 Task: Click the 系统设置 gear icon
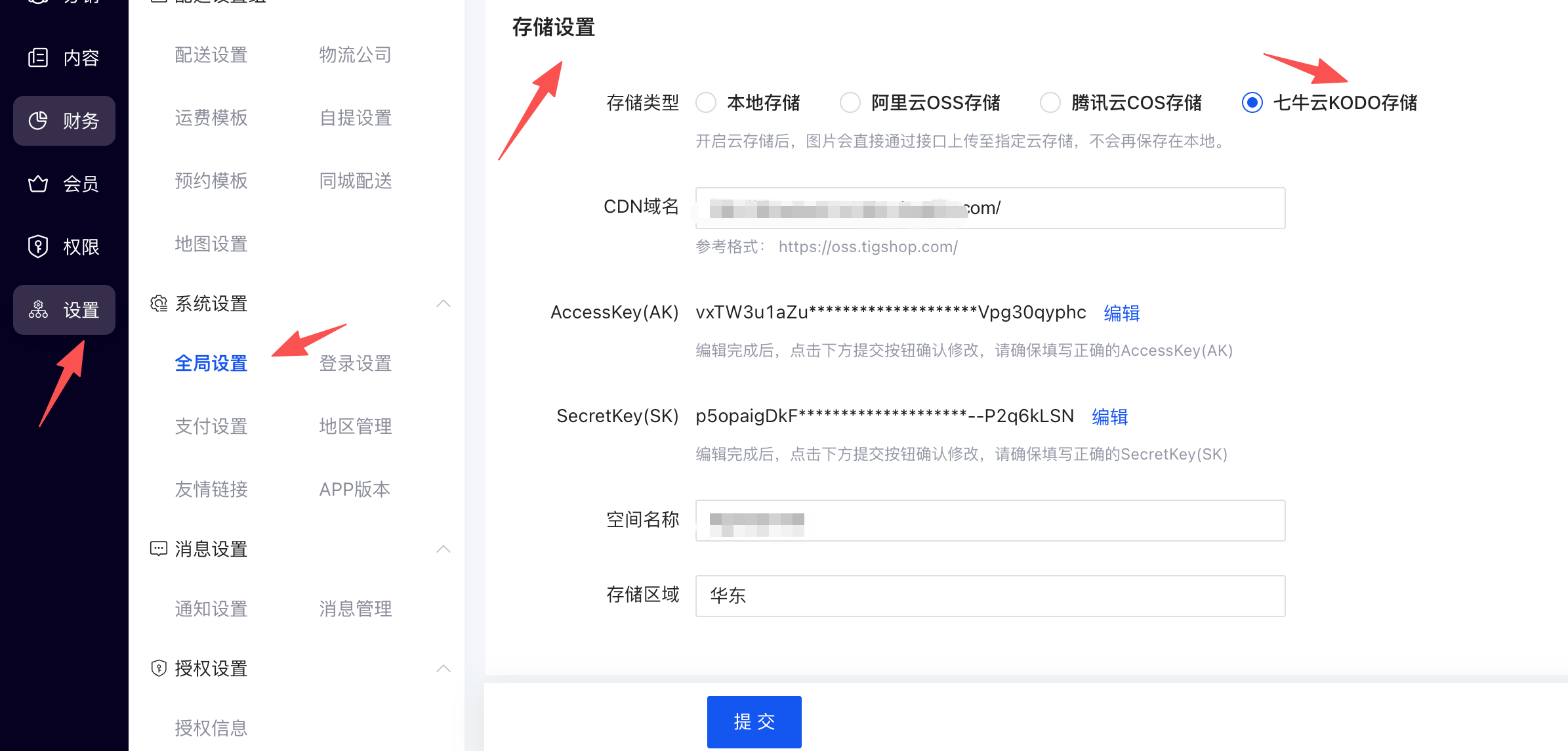pyautogui.click(x=159, y=303)
